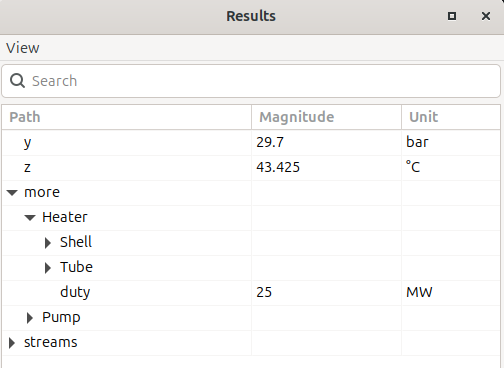Select the Tube row label
The height and width of the screenshot is (368, 504).
76,267
